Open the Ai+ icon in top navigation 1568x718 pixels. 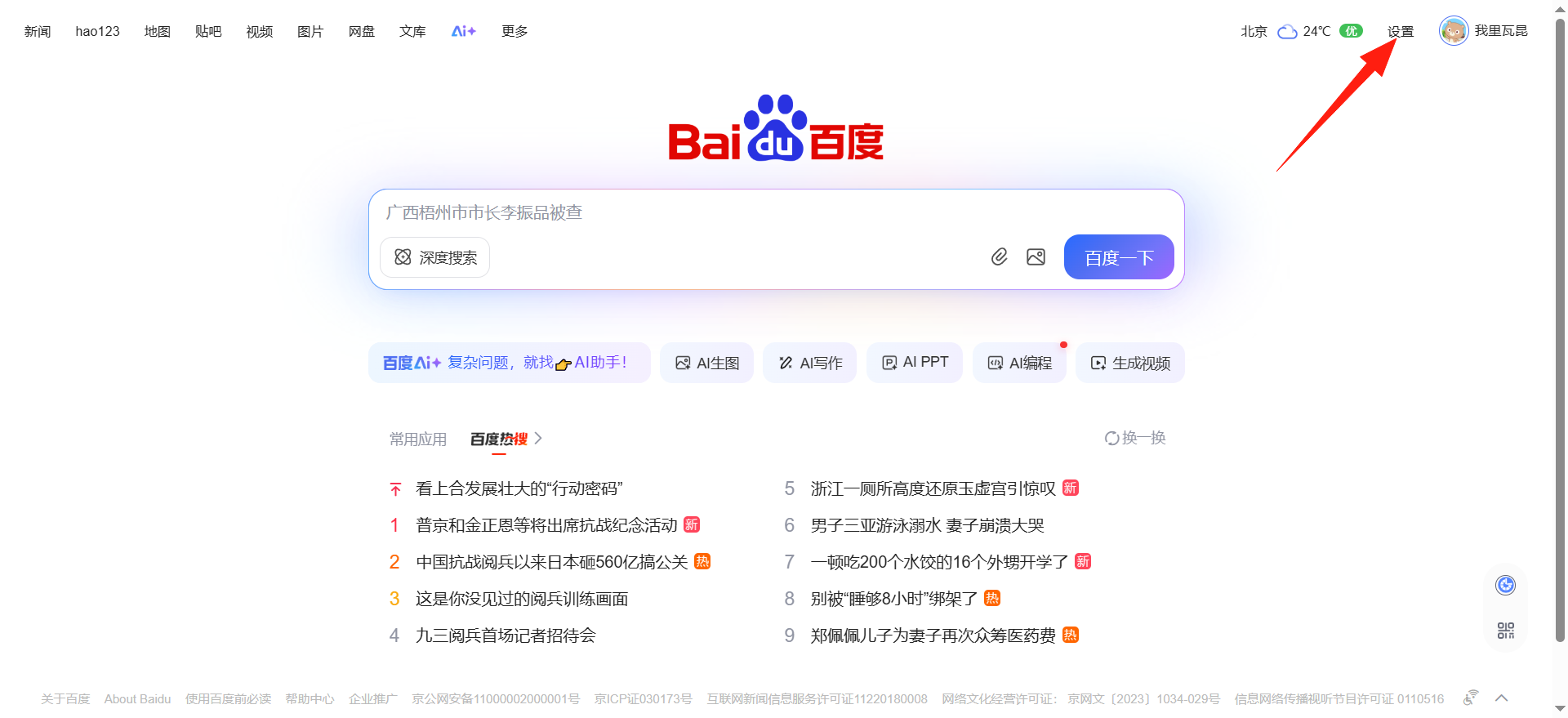pyautogui.click(x=463, y=31)
